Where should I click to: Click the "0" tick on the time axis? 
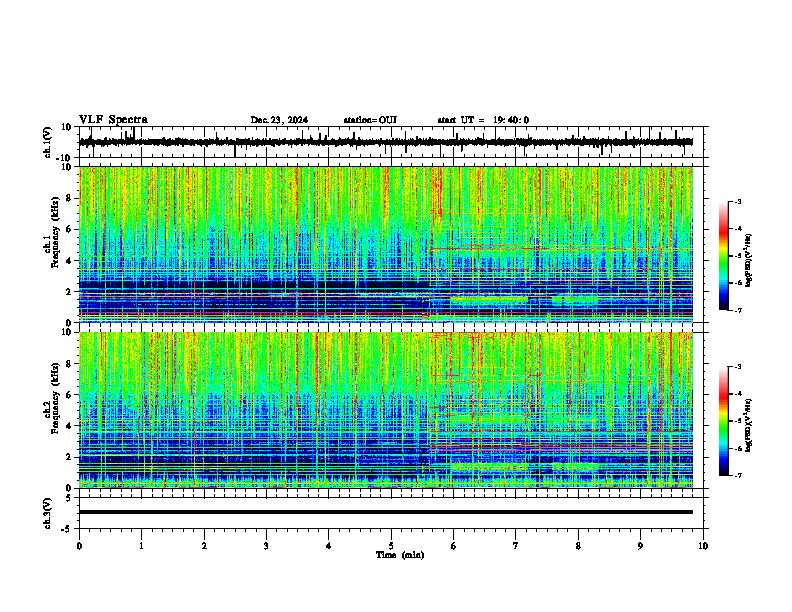[79, 546]
